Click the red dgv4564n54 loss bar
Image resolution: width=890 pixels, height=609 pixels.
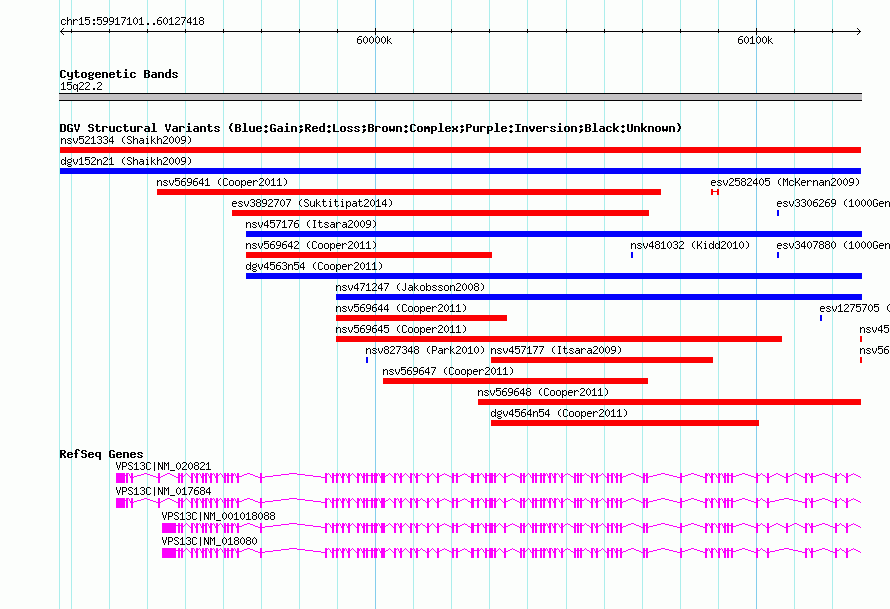625,423
